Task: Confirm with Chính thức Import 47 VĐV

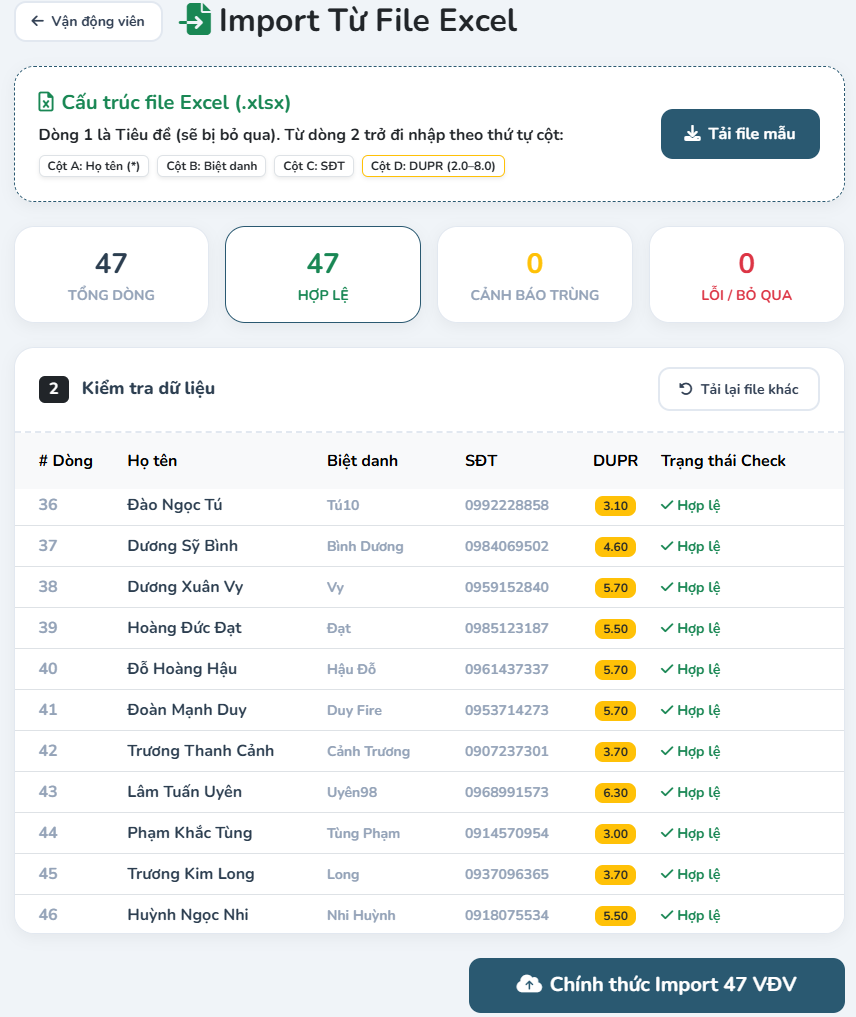Action: pyautogui.click(x=656, y=985)
